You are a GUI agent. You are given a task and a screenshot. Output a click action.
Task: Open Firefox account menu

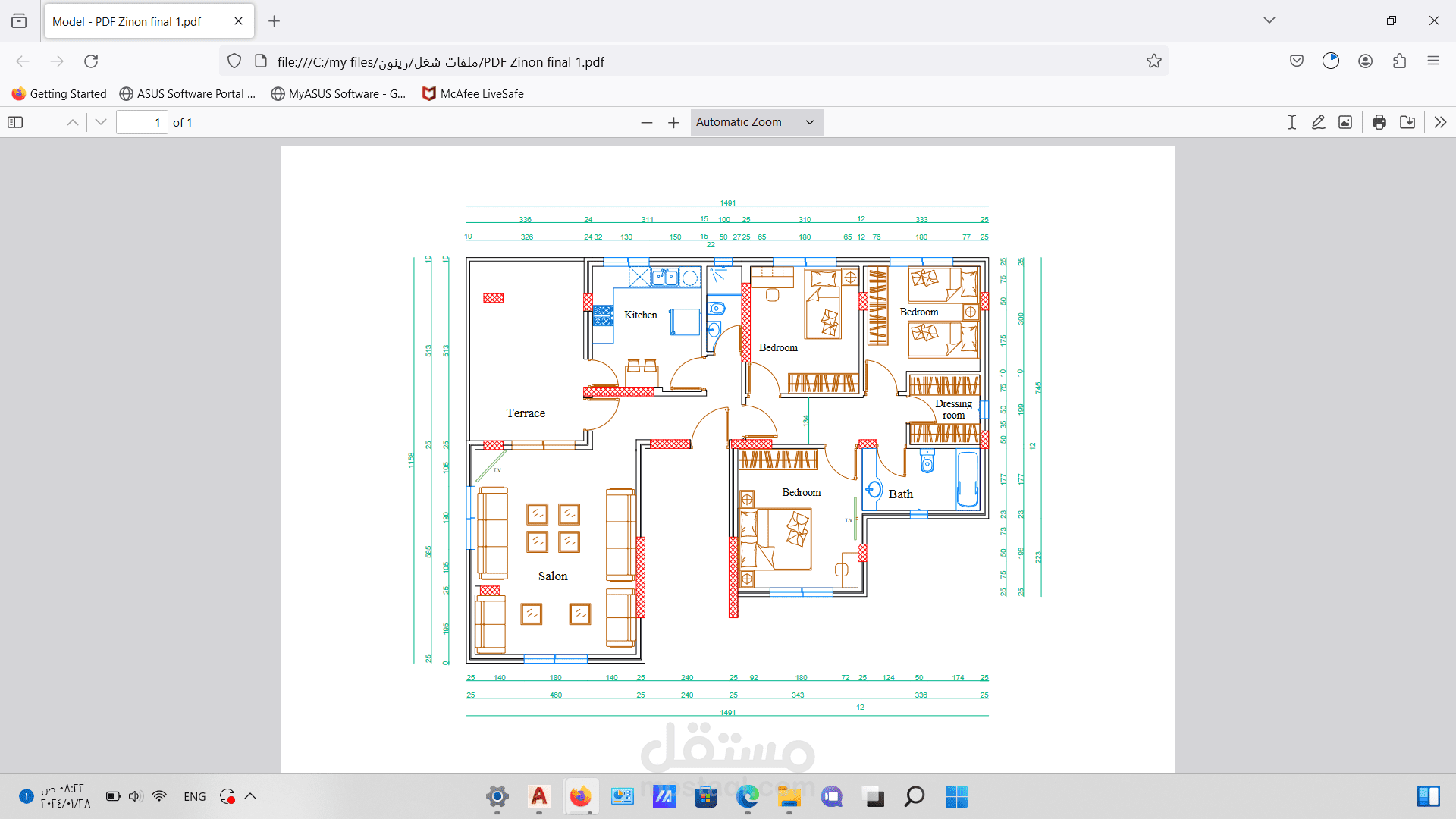[1366, 61]
